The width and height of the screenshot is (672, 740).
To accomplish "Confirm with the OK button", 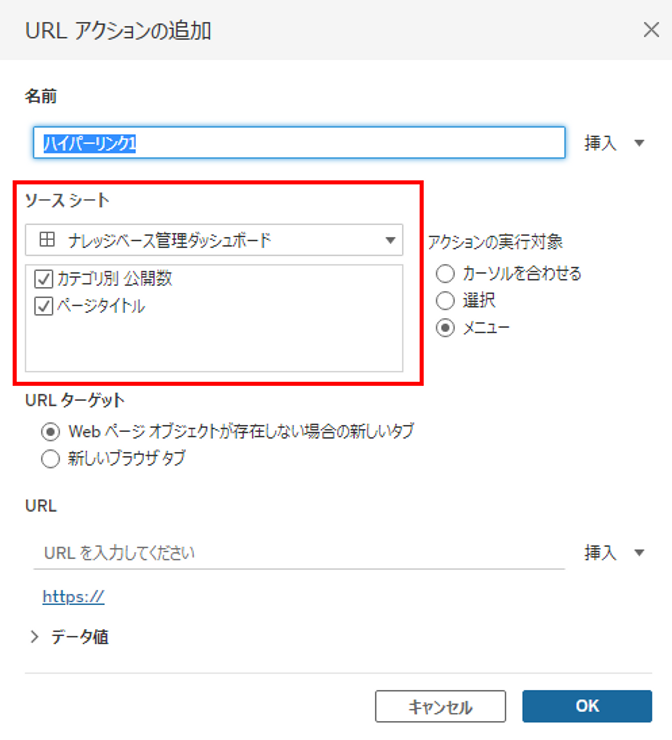I will (x=587, y=706).
